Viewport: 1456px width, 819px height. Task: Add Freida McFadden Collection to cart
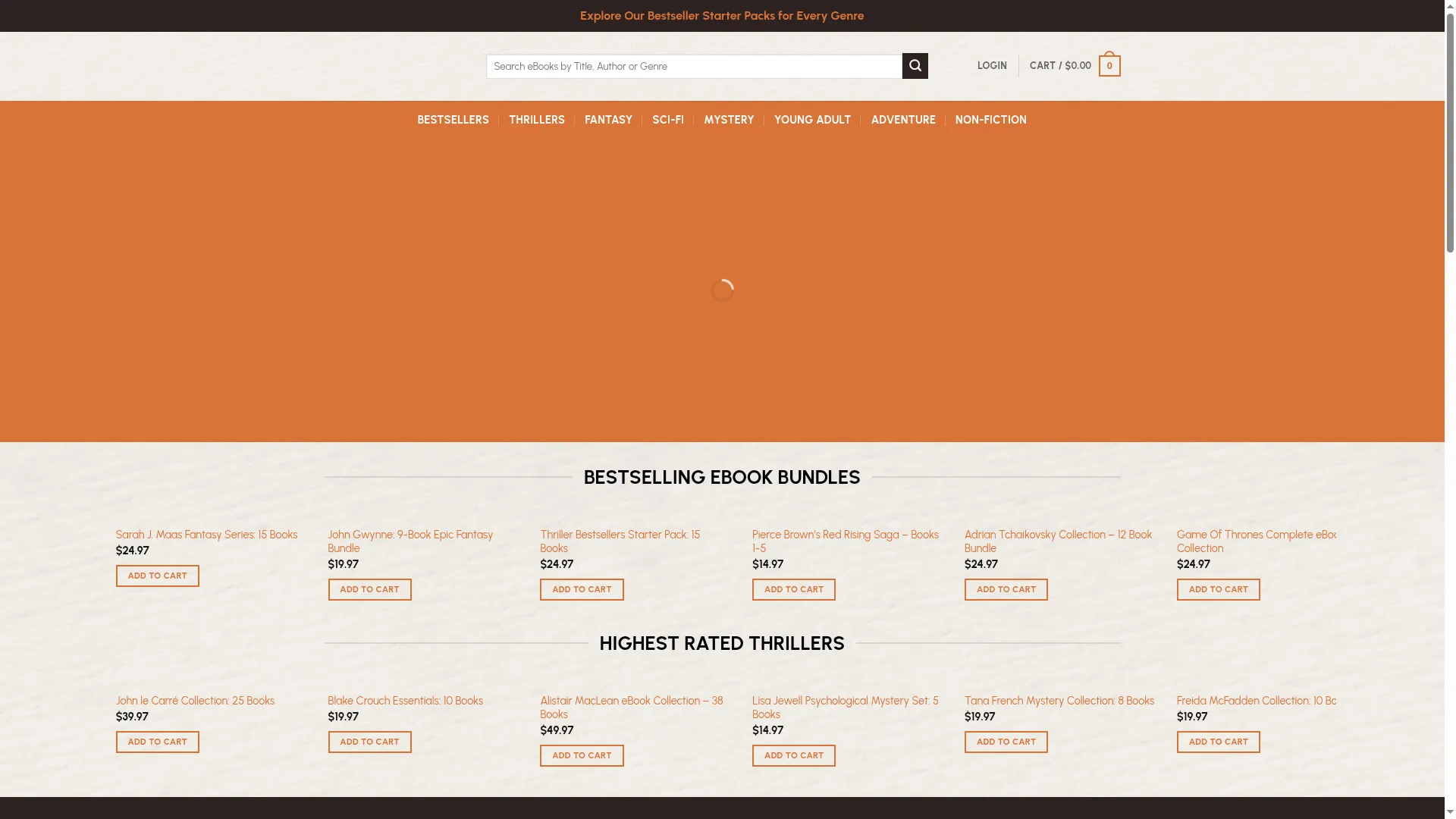click(x=1219, y=742)
